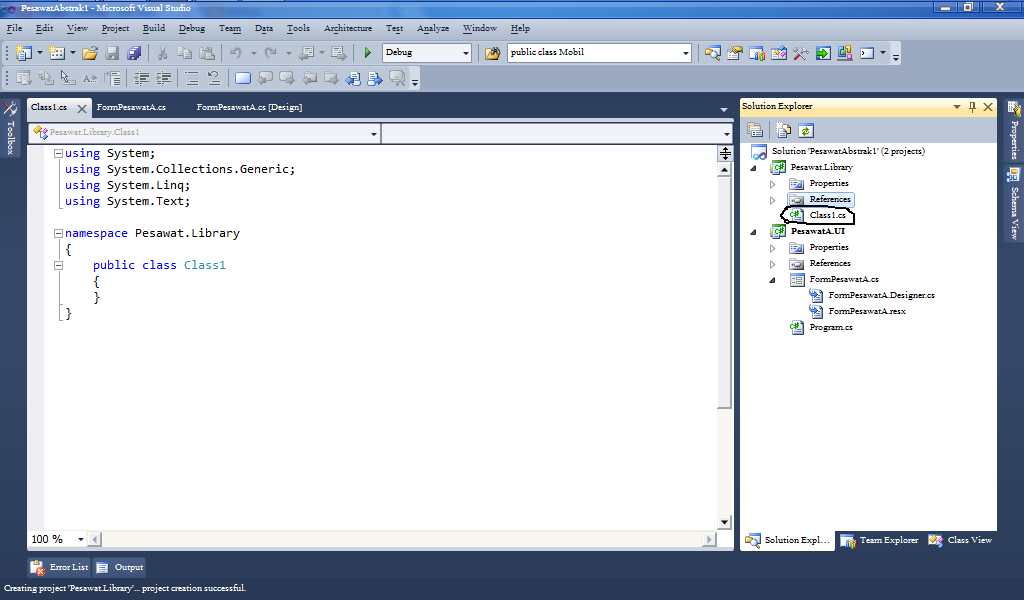Open the Toolbox hammer-and-wrench toolbar icon
This screenshot has width=1024, height=600.
click(801, 53)
